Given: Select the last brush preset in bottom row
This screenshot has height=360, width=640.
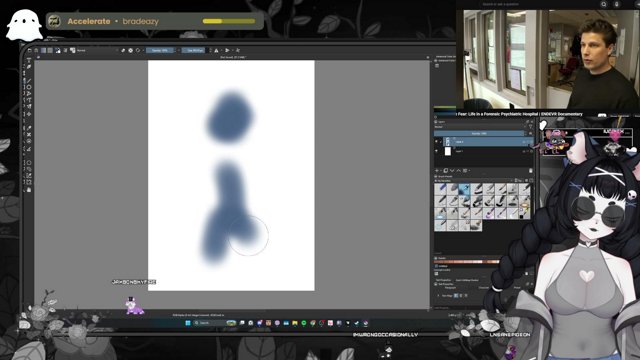Looking at the screenshot, I should pos(476,225).
